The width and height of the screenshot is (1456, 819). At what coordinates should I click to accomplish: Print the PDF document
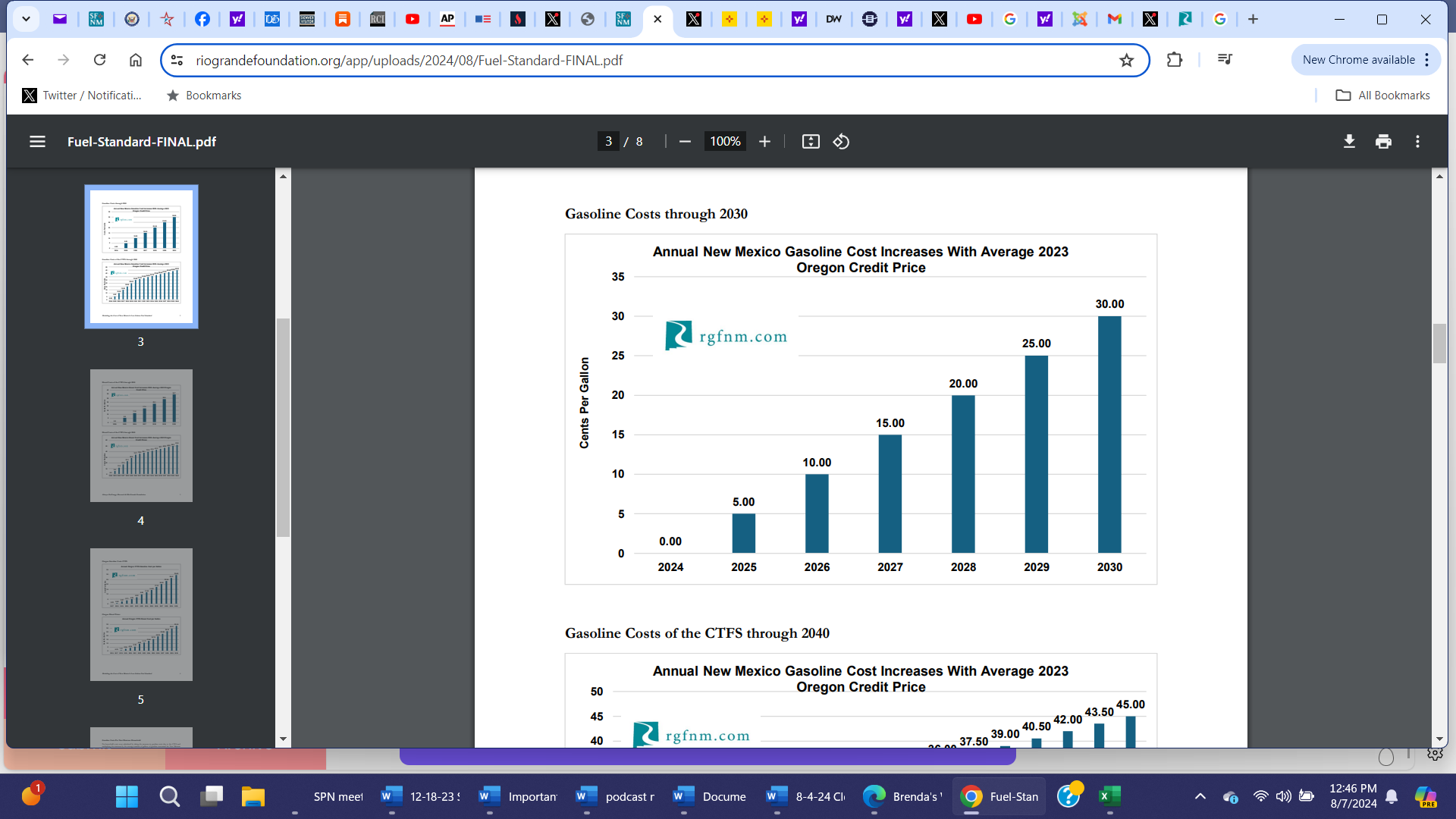click(x=1383, y=142)
